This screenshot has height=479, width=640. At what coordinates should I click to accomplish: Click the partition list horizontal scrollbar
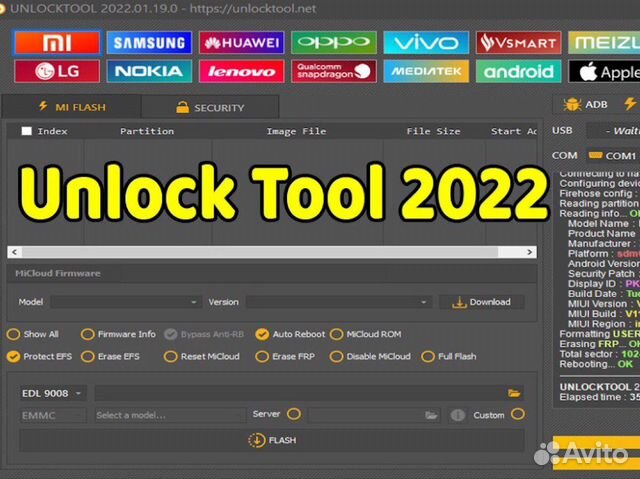270,251
